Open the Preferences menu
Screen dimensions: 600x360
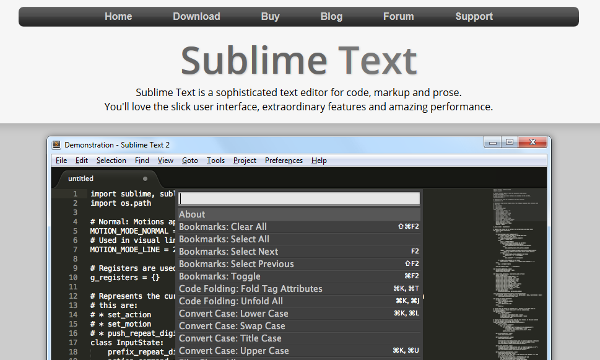click(284, 160)
